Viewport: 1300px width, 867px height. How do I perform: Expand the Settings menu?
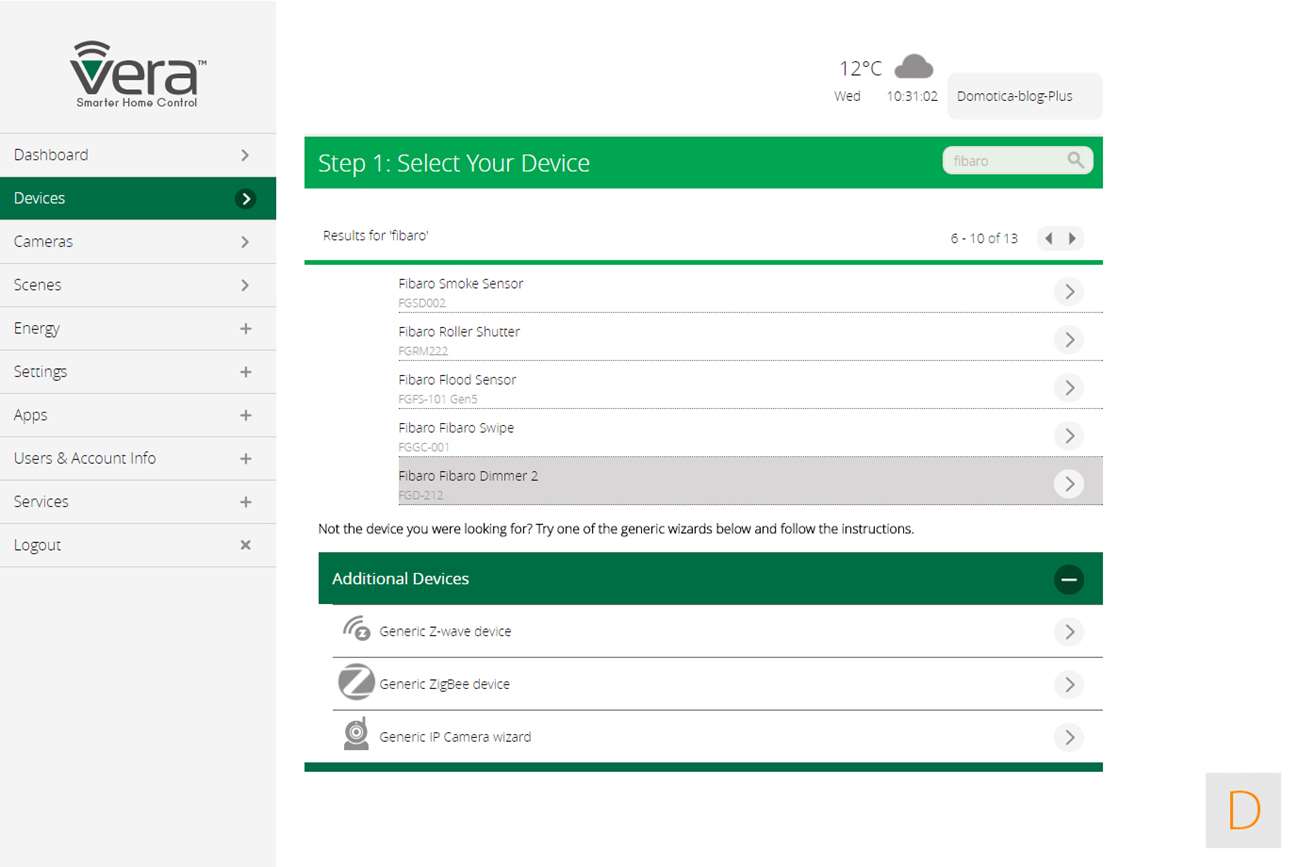245,371
